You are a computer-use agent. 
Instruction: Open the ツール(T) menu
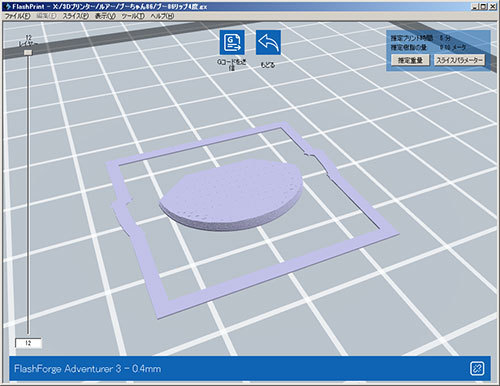tap(133, 16)
